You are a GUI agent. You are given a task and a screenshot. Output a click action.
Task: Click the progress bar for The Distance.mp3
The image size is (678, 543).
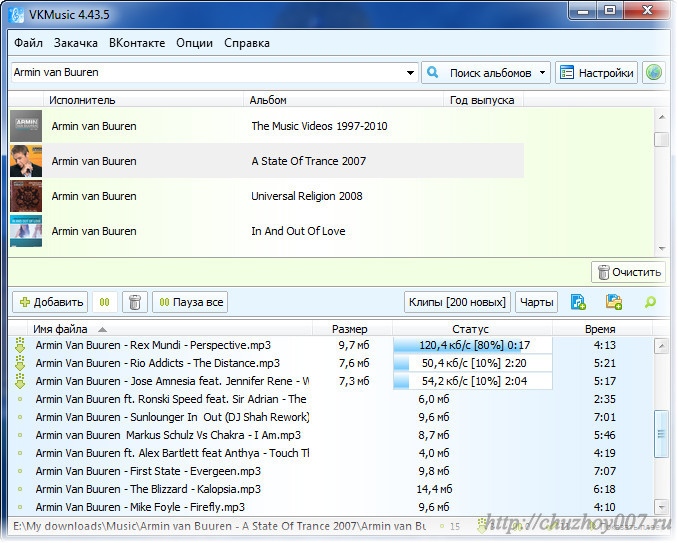point(473,363)
